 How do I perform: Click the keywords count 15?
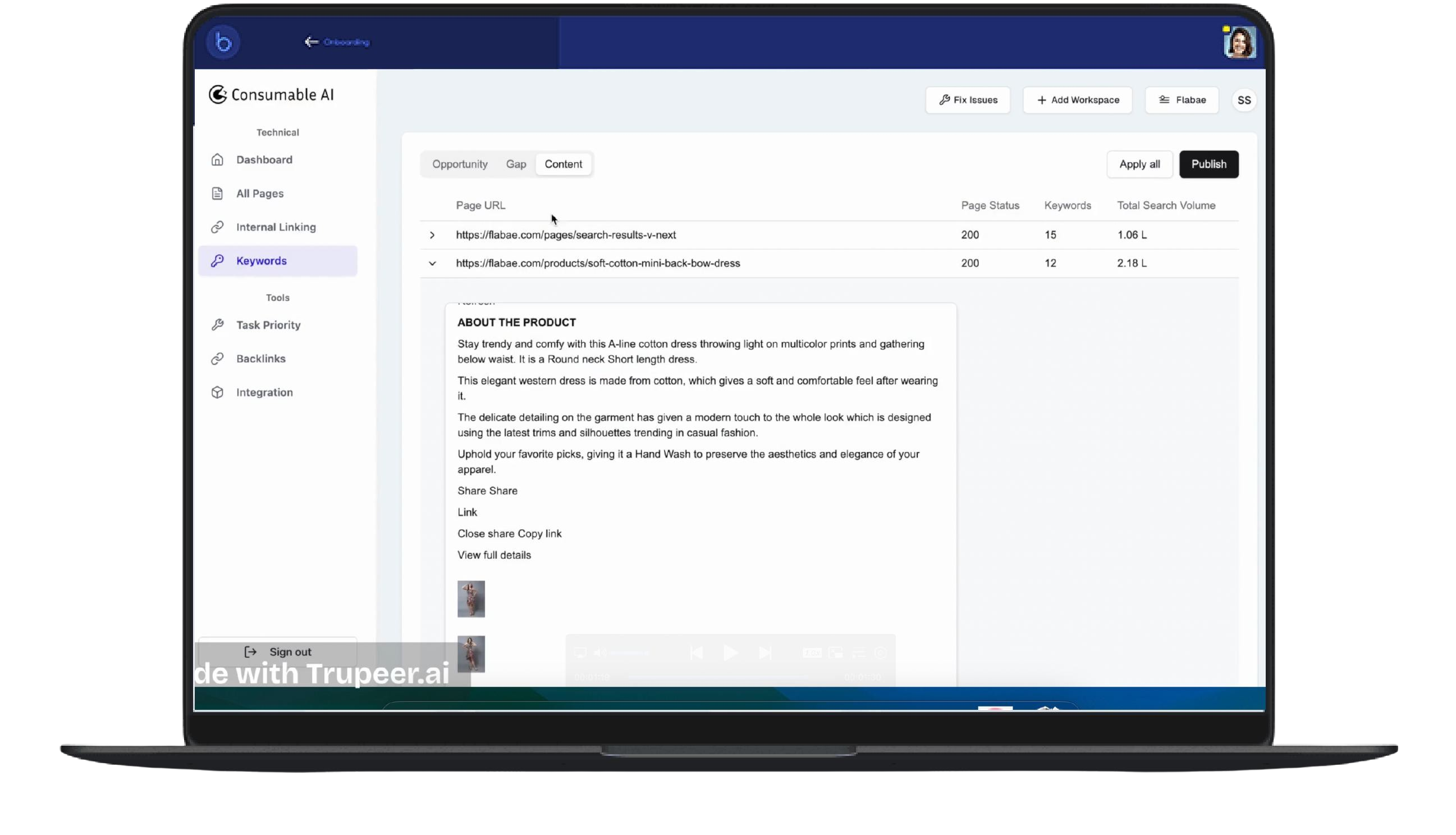coord(1050,235)
